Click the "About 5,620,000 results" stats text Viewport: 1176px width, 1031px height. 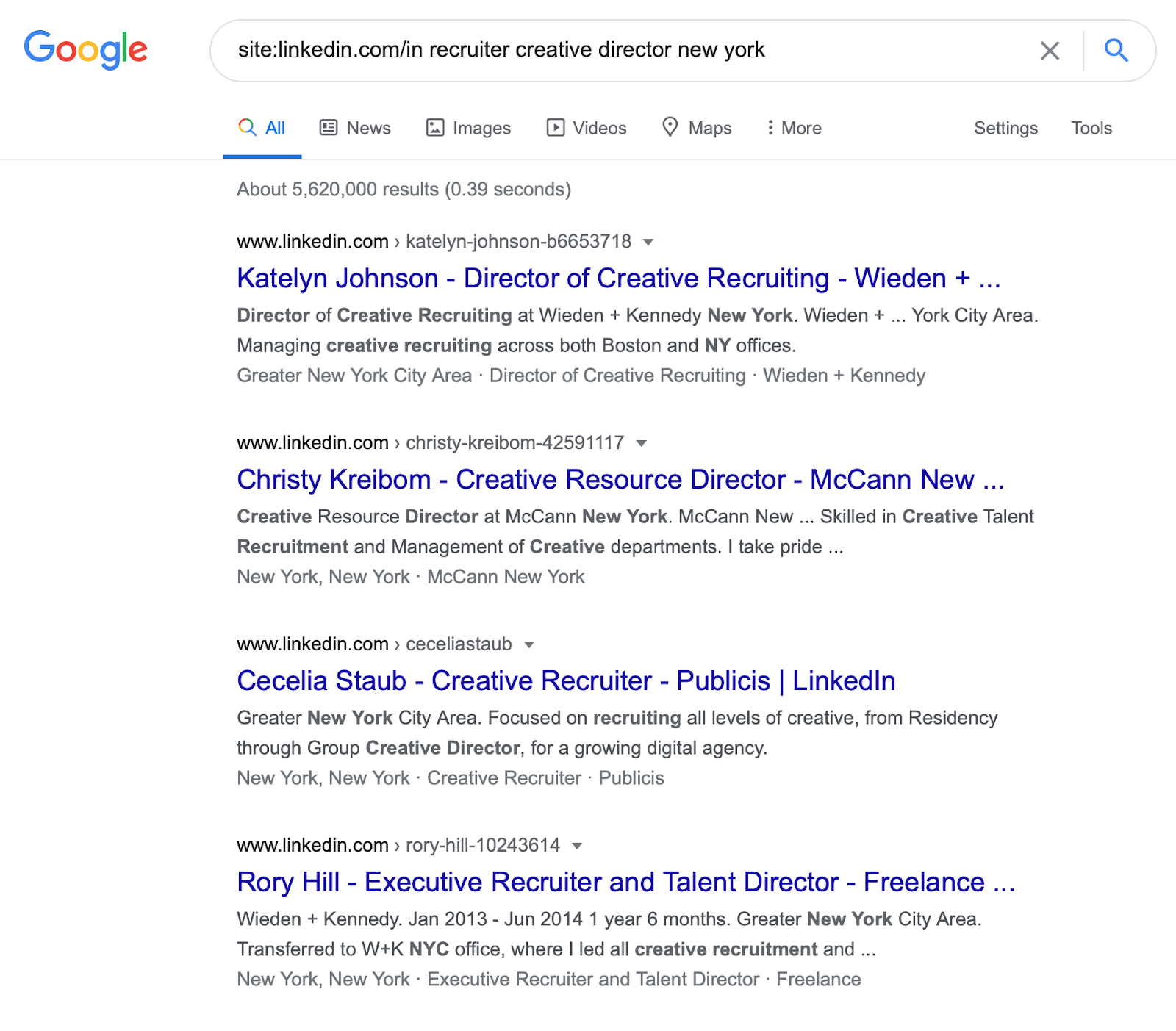[404, 190]
